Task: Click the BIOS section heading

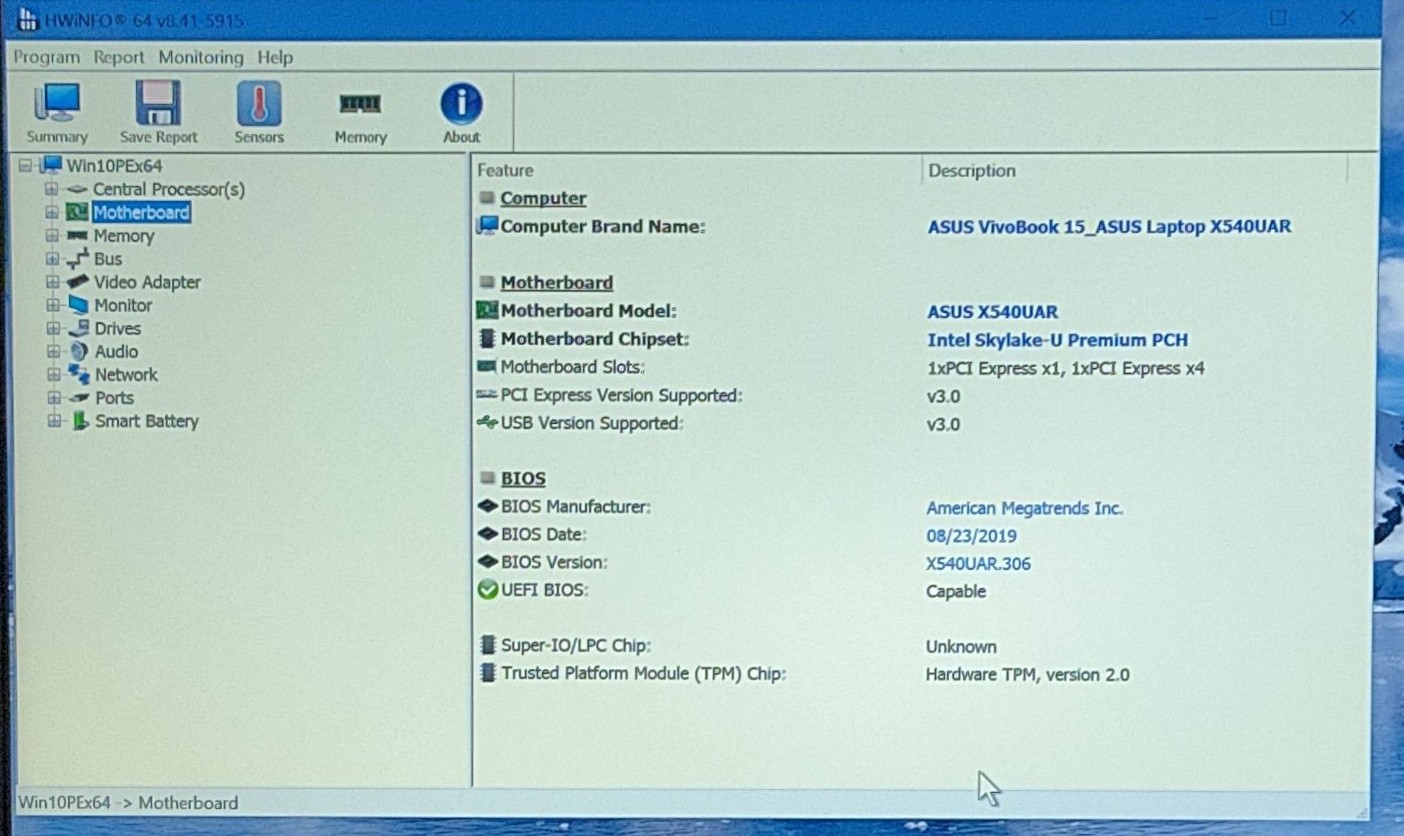Action: tap(523, 479)
